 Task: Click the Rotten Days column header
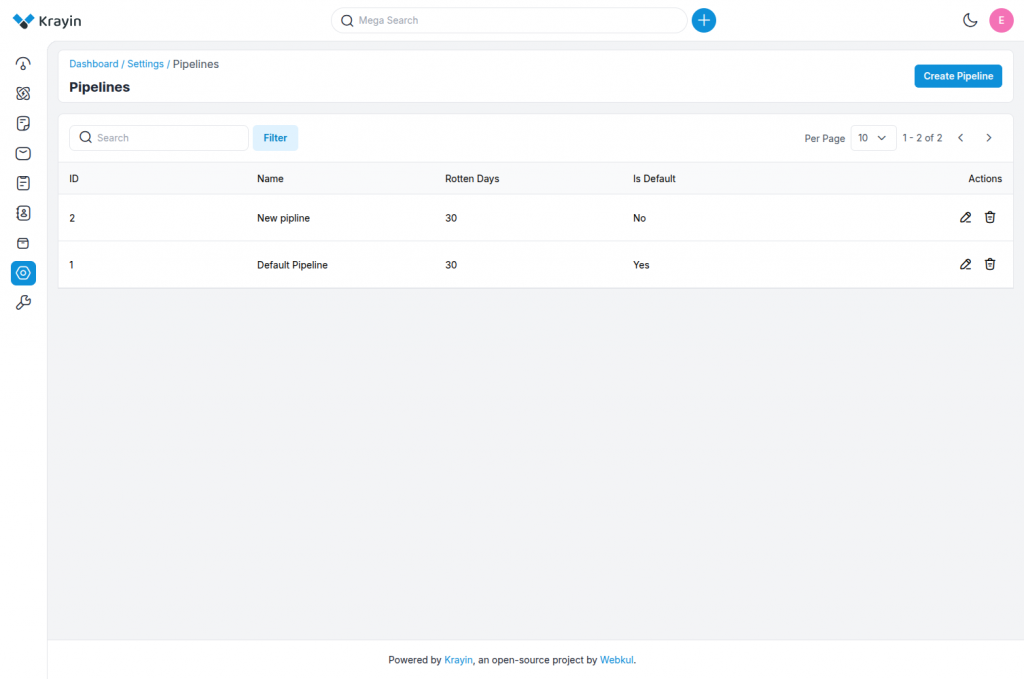472,178
